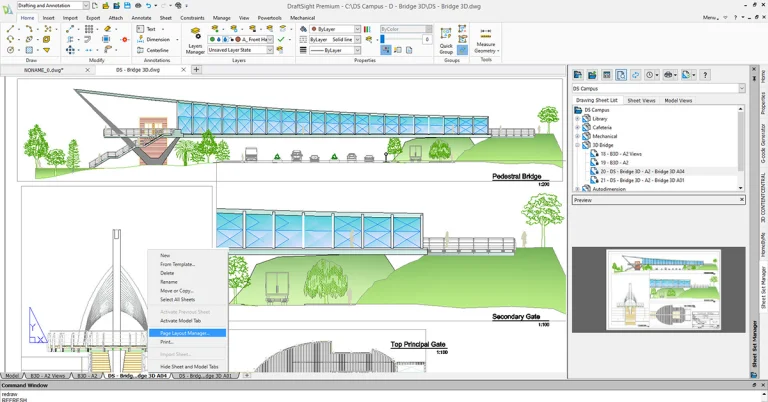
Task: Expand the Library sheet subset
Action: click(578, 119)
